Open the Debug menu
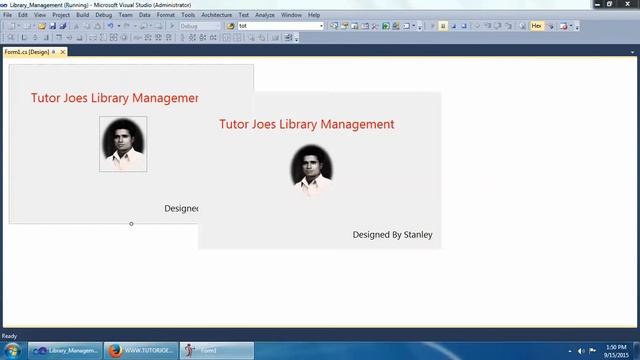Screen dimensions: 640x360 [104, 15]
